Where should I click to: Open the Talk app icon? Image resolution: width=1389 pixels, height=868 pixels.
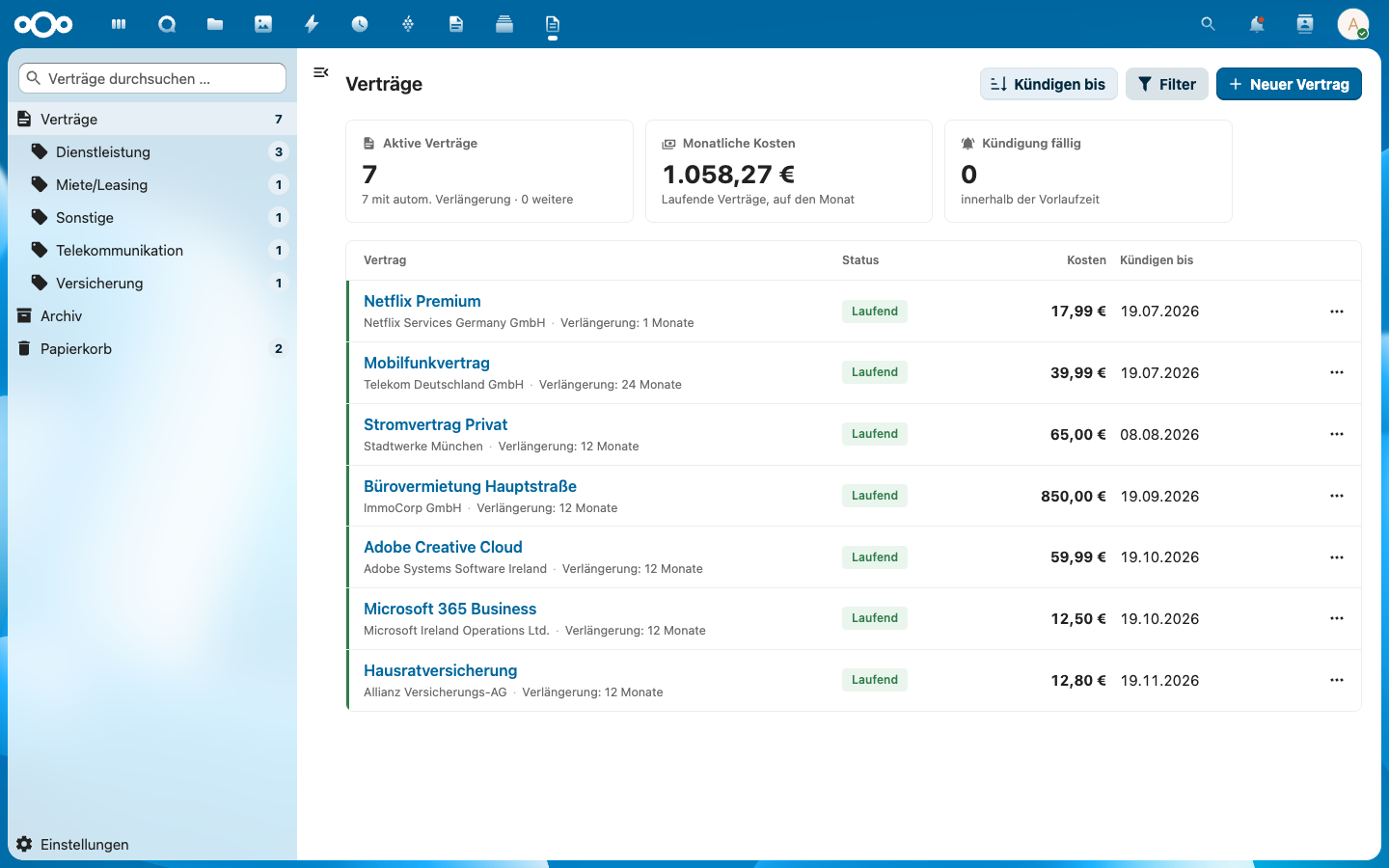167,24
